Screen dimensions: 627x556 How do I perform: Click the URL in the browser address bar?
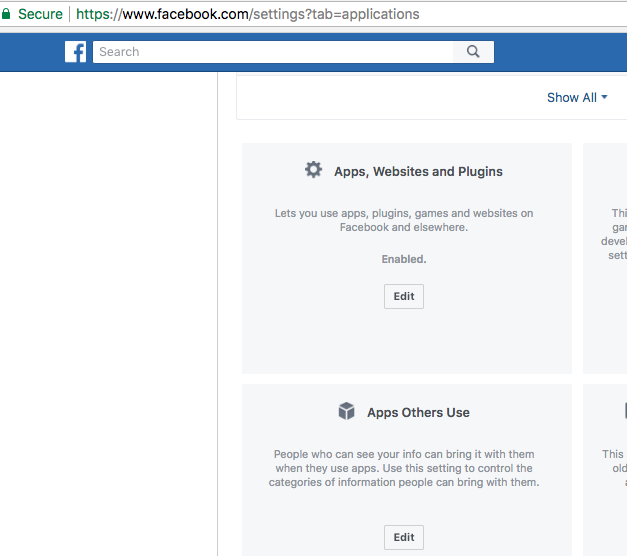248,14
